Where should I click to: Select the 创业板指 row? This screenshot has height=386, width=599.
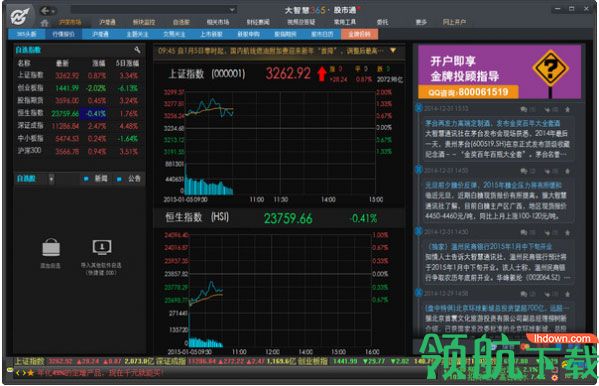(x=79, y=88)
